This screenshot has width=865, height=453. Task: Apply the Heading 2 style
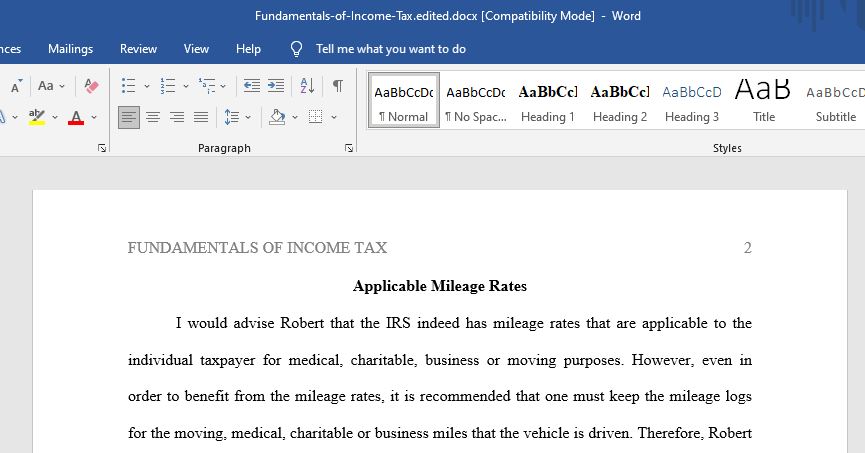[x=620, y=100]
